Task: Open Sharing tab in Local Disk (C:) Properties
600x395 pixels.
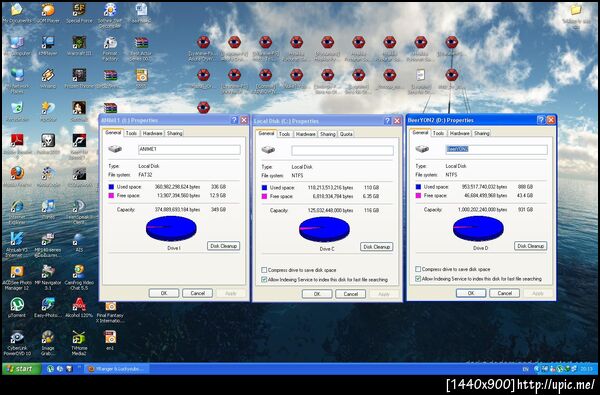Action: pyautogui.click(x=328, y=134)
